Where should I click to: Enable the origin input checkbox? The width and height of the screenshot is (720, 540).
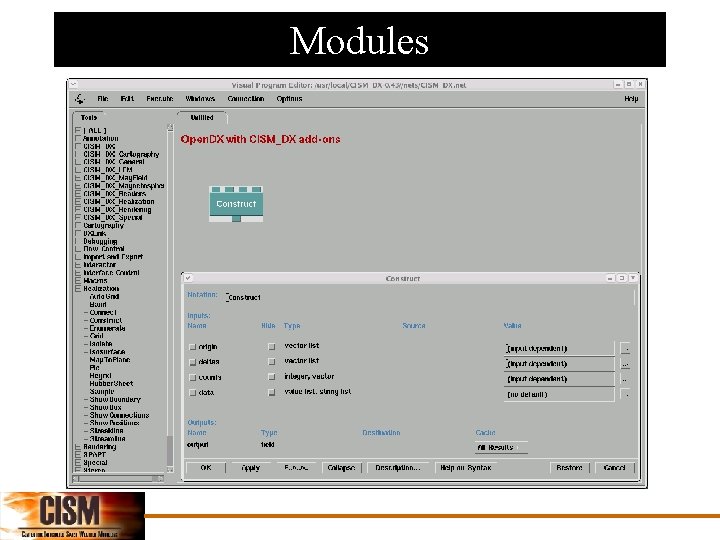(x=192, y=347)
